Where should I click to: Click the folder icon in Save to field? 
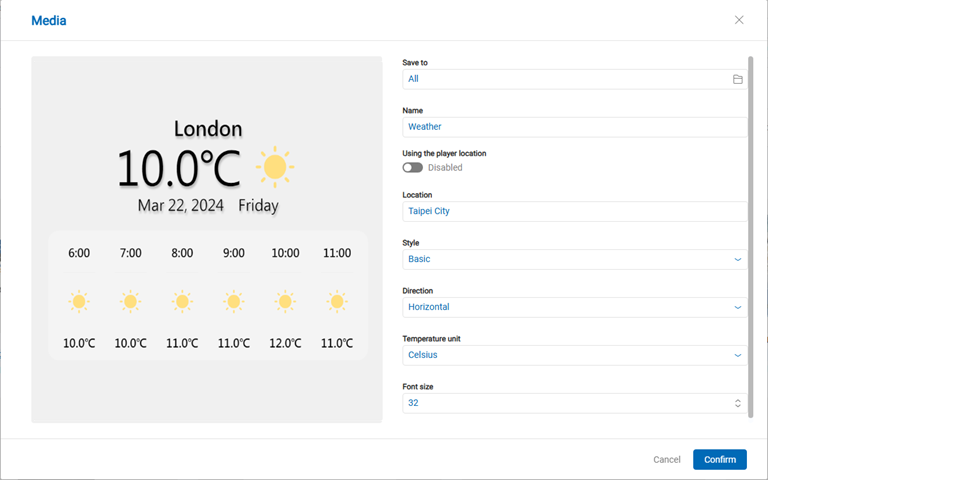click(737, 79)
